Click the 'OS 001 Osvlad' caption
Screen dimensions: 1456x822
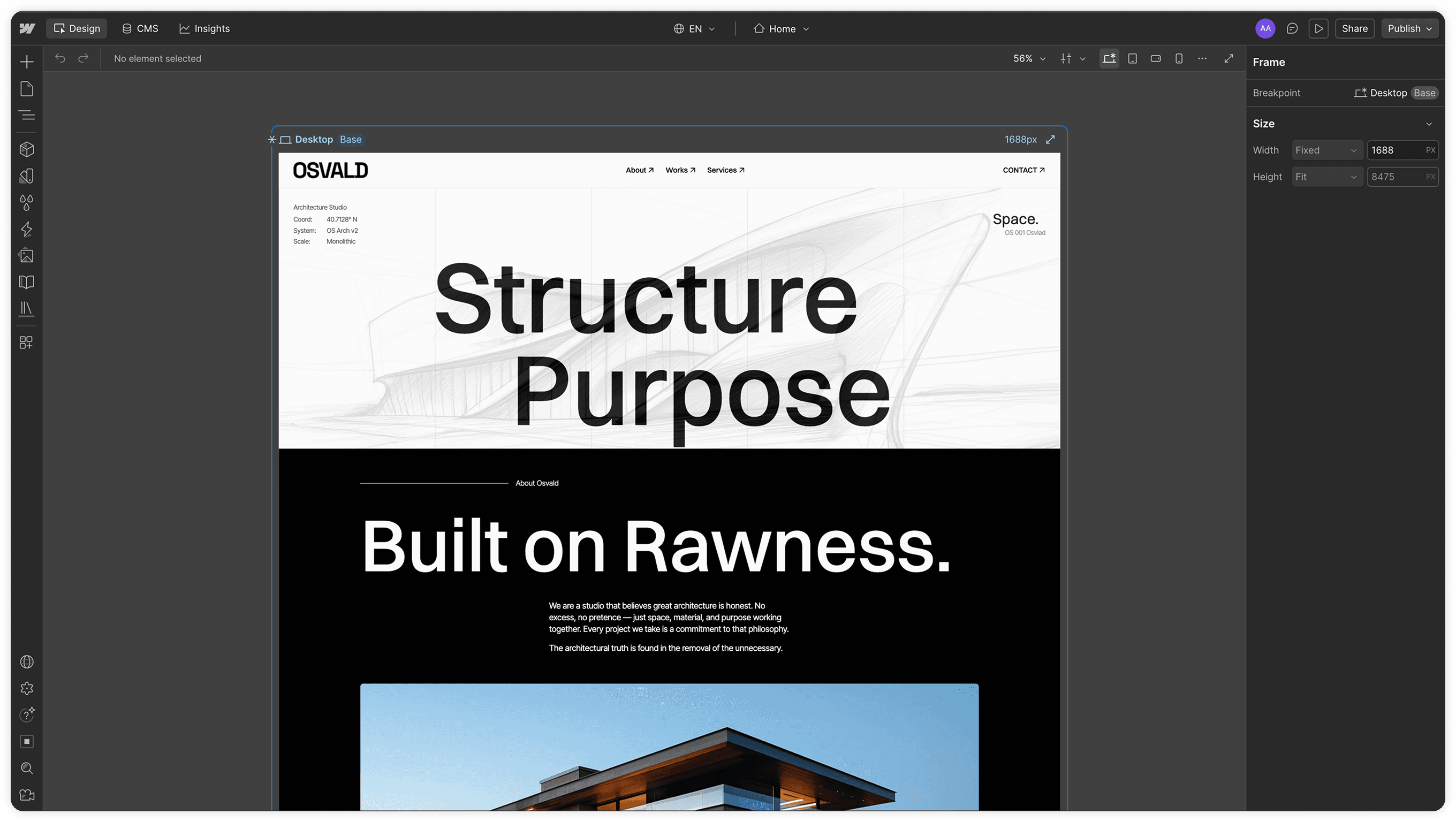(1025, 233)
